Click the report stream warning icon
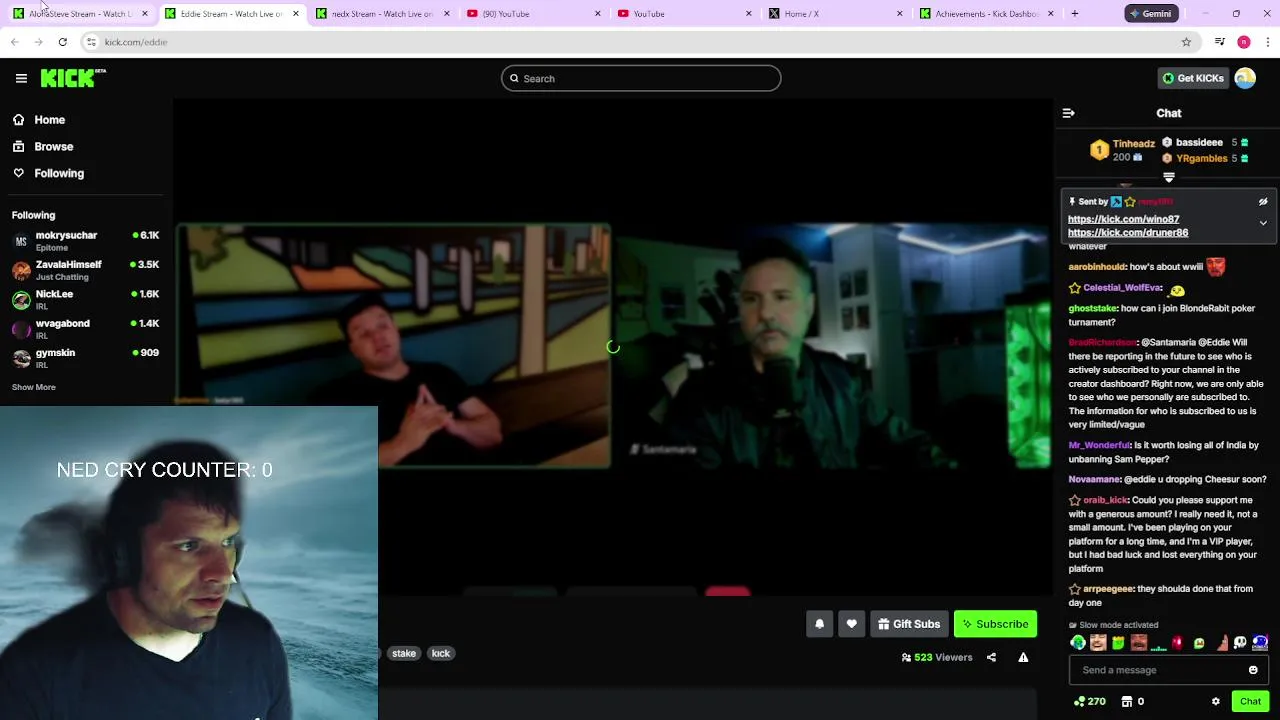Viewport: 1280px width, 720px height. 1023,657
